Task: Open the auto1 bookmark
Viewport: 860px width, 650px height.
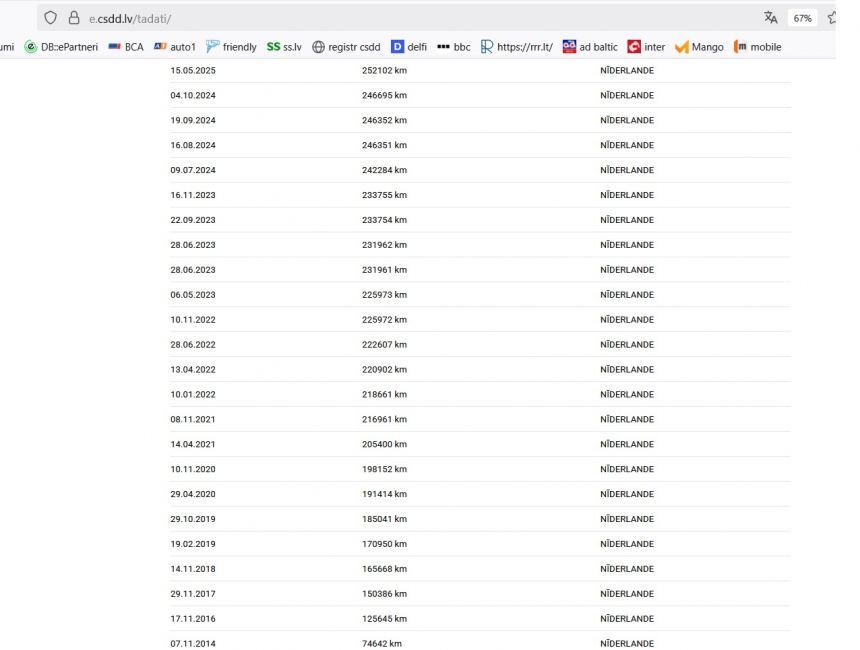Action: point(174,47)
